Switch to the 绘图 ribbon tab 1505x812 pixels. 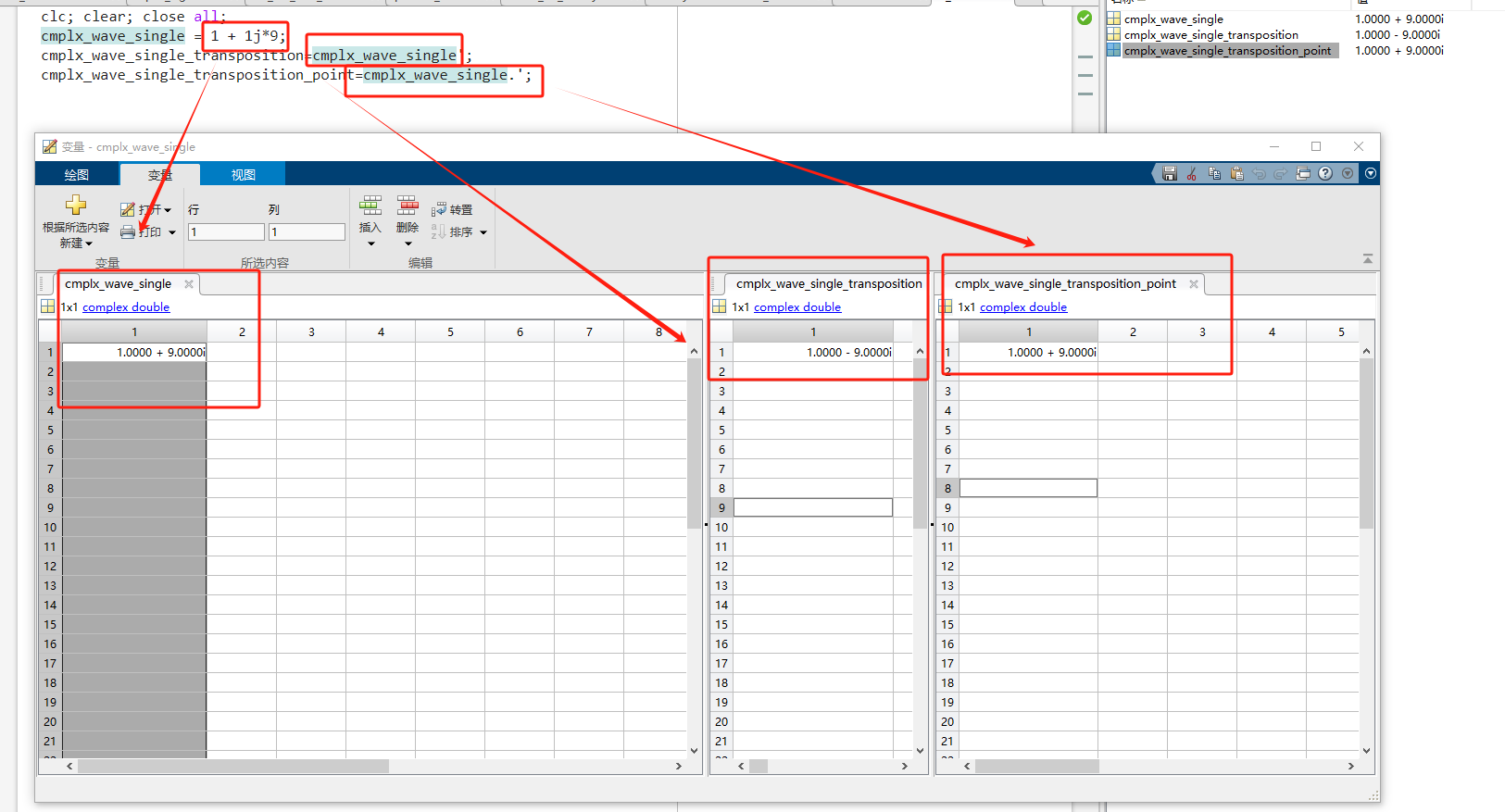point(77,175)
